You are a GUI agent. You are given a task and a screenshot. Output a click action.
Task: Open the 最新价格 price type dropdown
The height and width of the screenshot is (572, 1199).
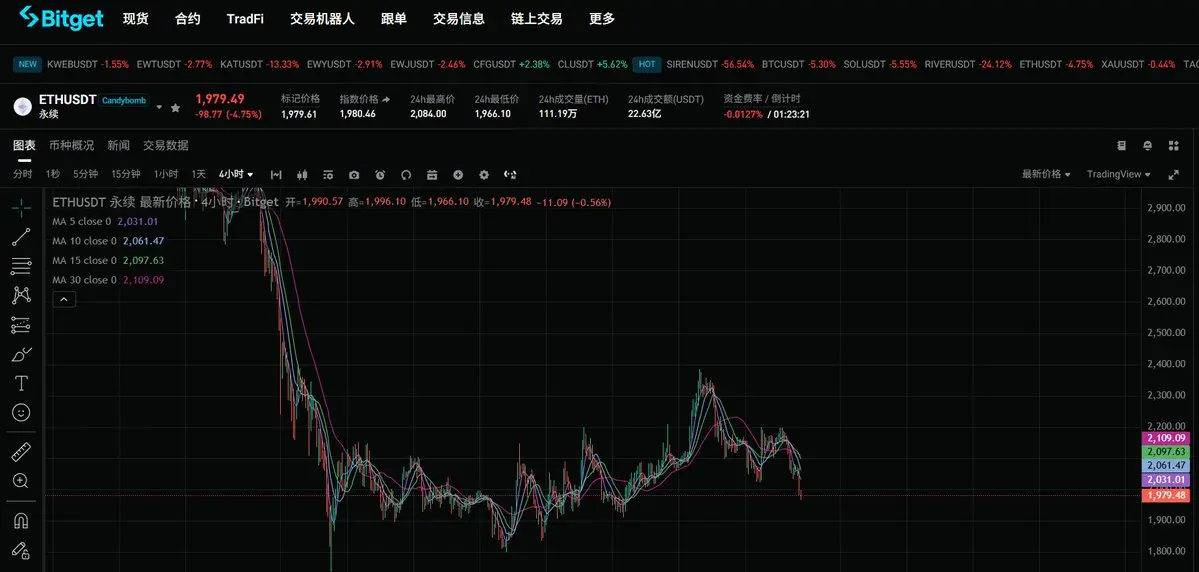pyautogui.click(x=1046, y=174)
